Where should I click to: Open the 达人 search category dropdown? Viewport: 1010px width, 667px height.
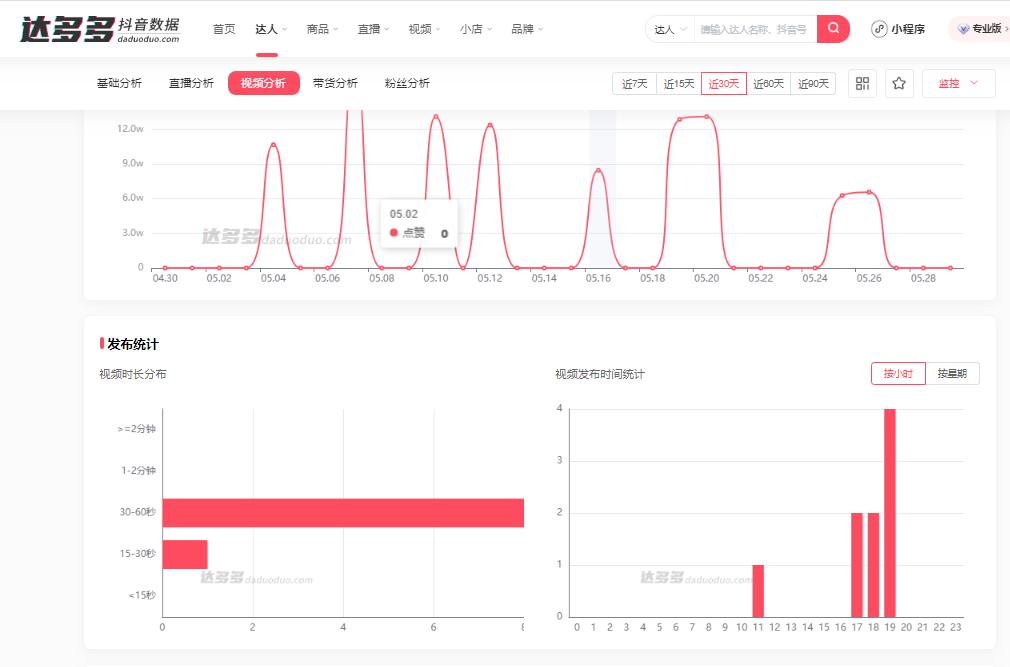(668, 29)
